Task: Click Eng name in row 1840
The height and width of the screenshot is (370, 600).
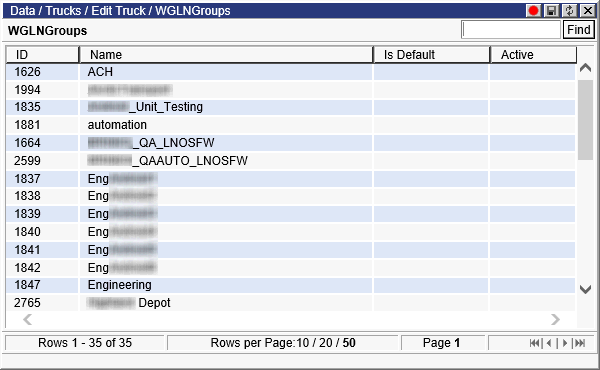Action: 122,232
